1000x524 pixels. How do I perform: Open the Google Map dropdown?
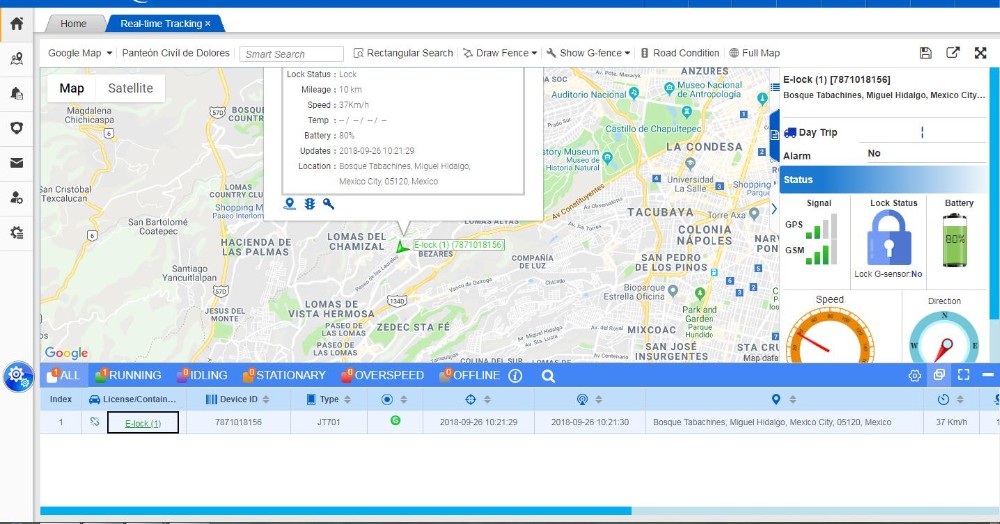point(80,53)
